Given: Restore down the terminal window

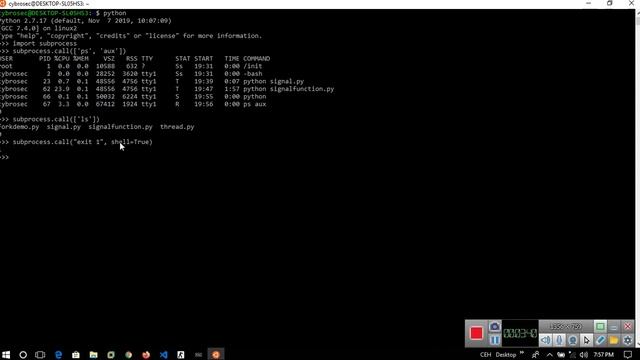Looking at the screenshot, I should (610, 3).
